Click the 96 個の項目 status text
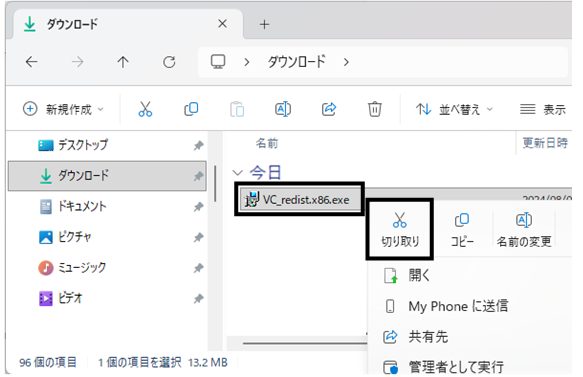Screen dimensions: 583x377 coord(48,362)
